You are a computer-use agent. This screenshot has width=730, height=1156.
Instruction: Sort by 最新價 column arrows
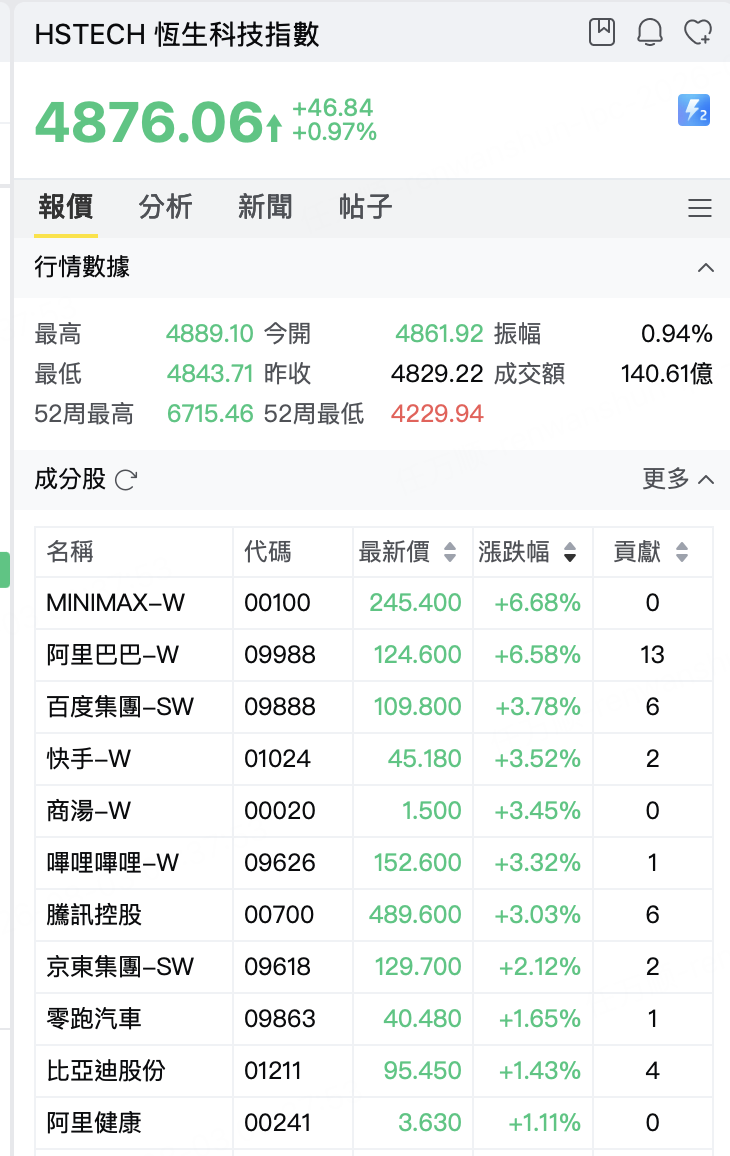point(450,551)
